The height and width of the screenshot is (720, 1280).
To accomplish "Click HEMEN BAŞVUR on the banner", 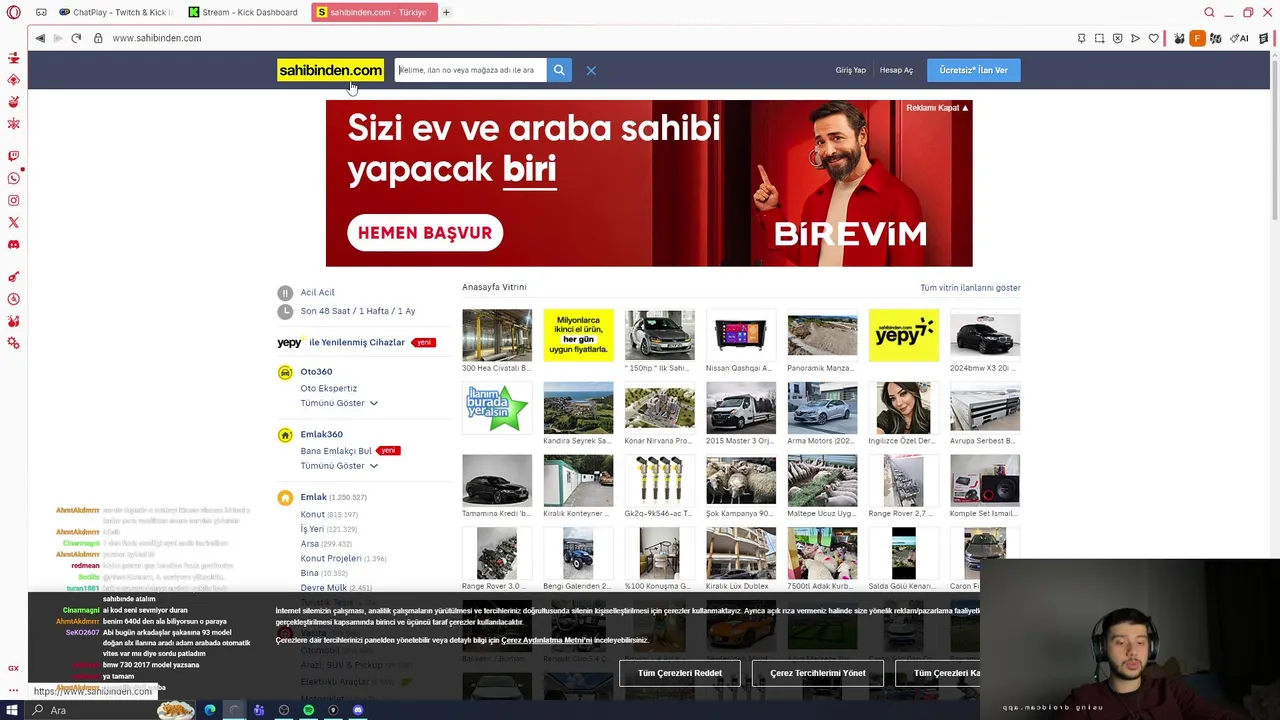I will [425, 233].
